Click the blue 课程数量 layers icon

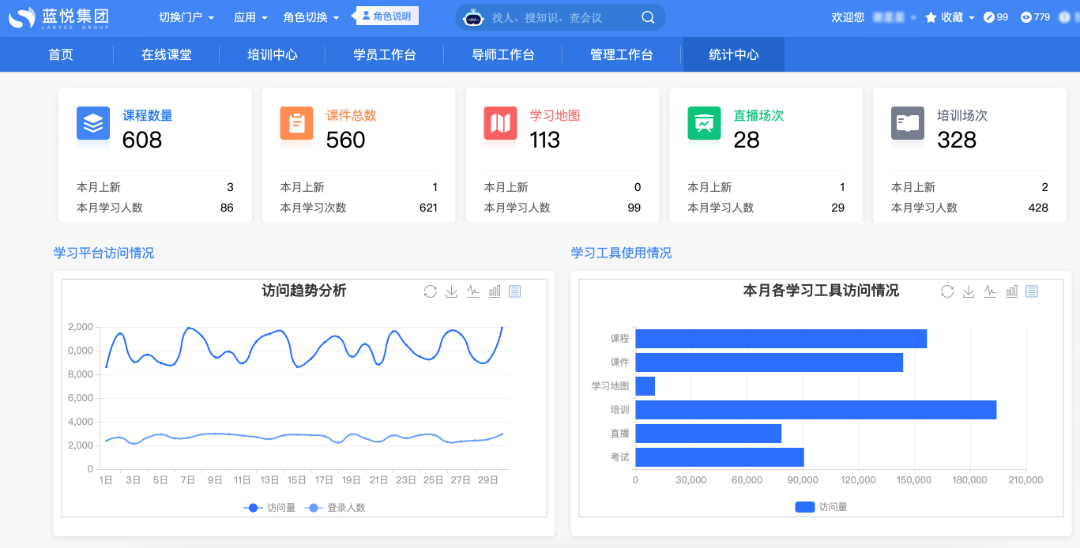pyautogui.click(x=93, y=123)
